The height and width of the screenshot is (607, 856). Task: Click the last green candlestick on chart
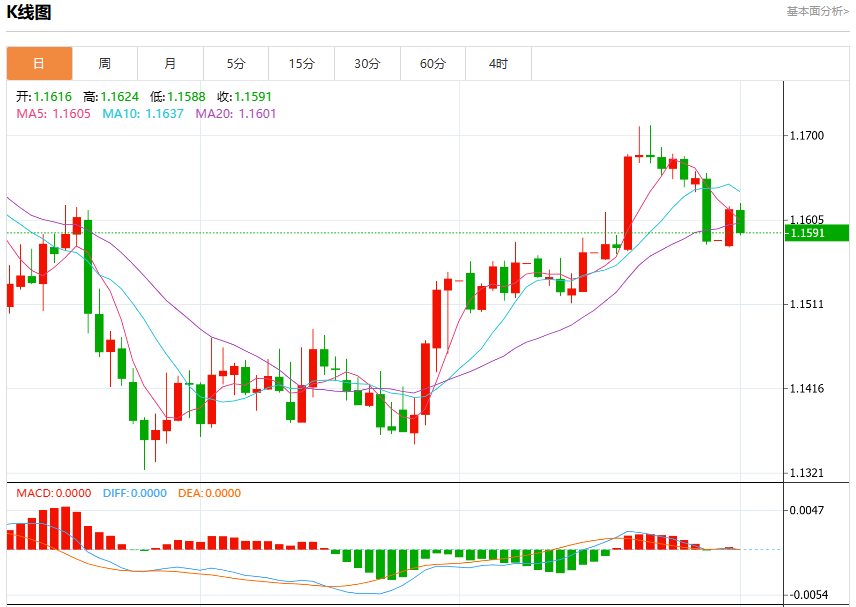740,221
